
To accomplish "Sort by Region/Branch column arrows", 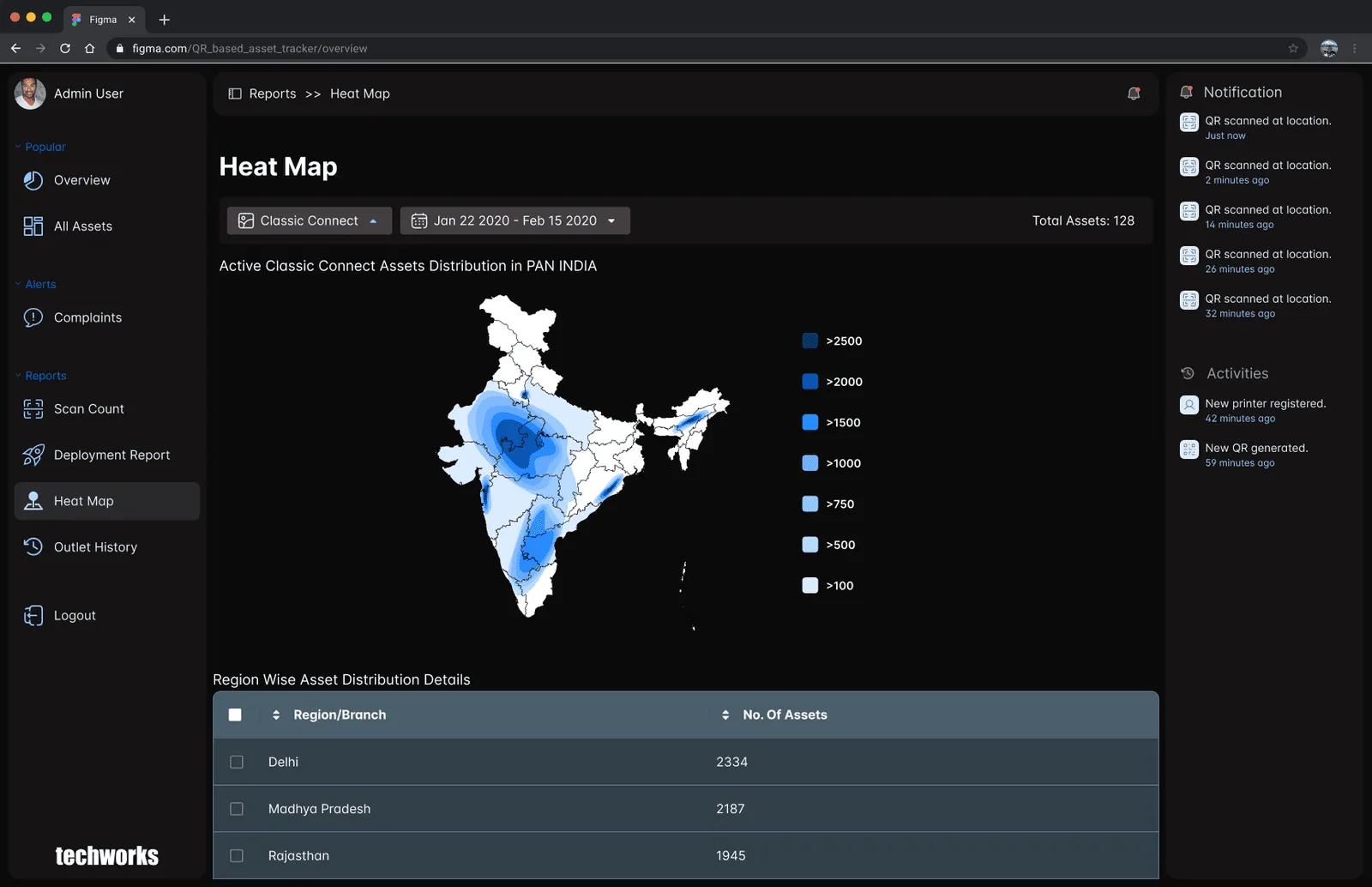I will coord(276,715).
